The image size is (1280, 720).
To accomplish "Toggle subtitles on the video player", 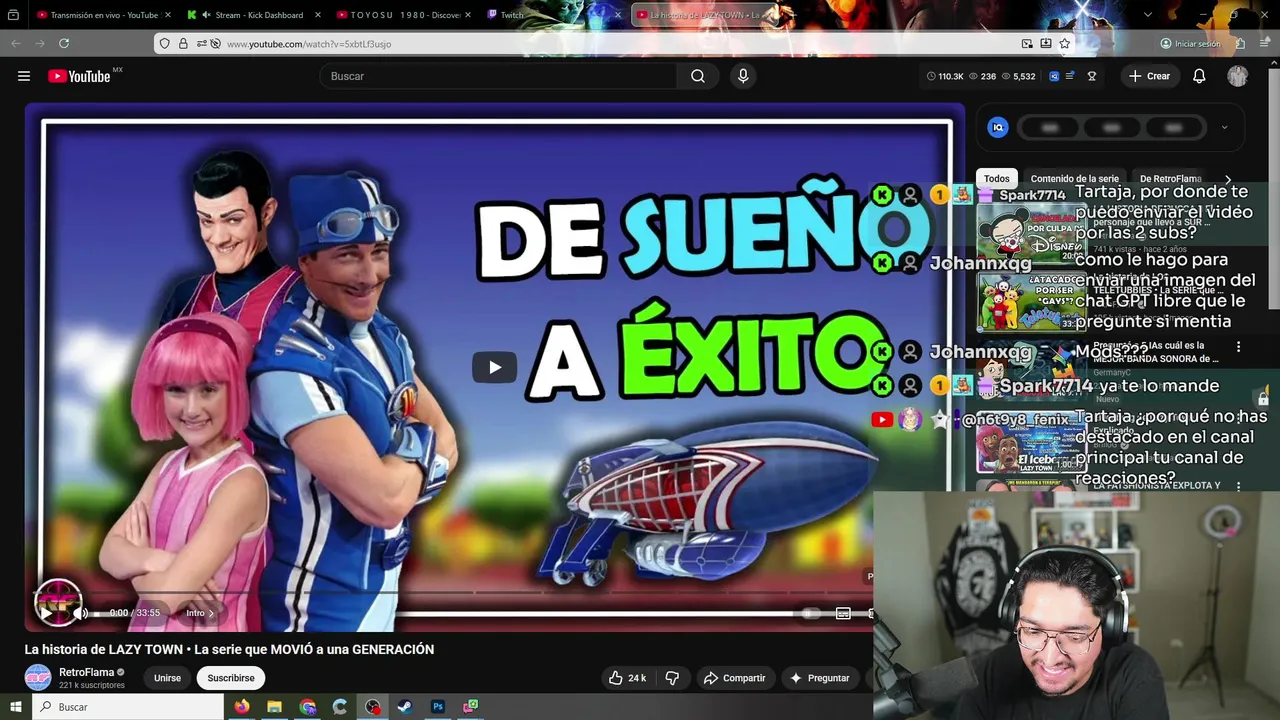I will 843,613.
